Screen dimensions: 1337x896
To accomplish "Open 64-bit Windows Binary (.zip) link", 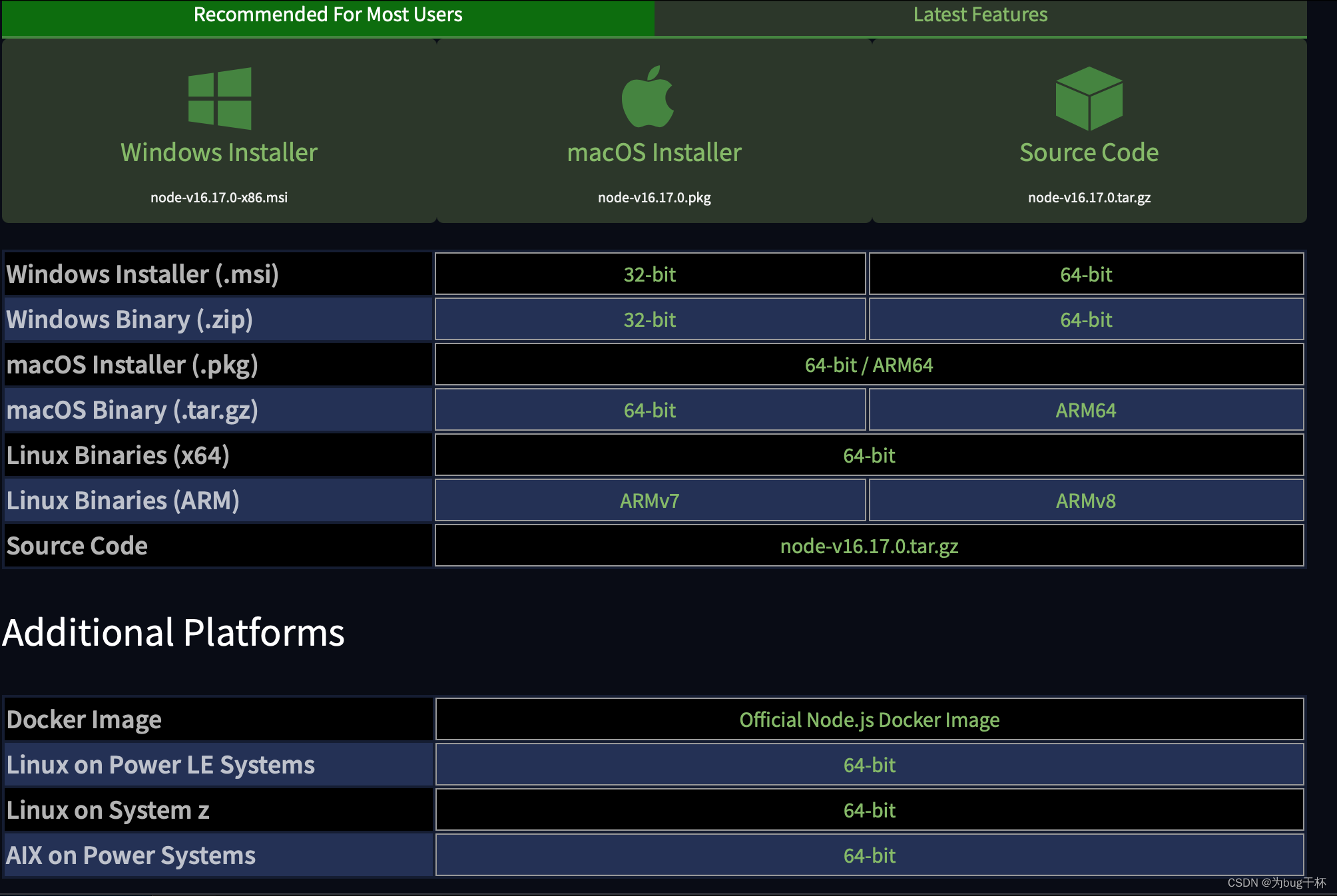I will (1086, 320).
